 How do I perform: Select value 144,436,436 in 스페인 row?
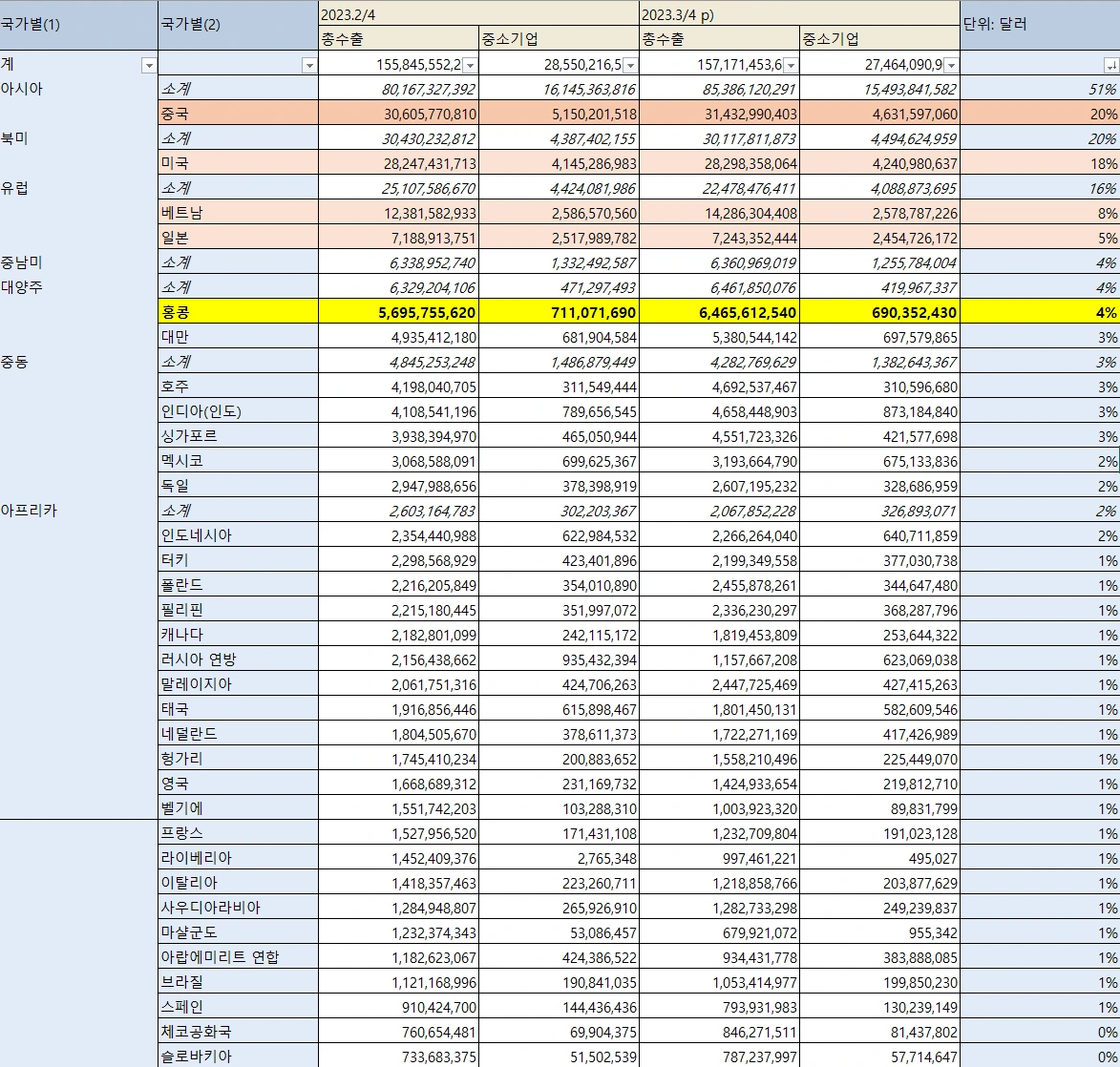coord(559,1006)
